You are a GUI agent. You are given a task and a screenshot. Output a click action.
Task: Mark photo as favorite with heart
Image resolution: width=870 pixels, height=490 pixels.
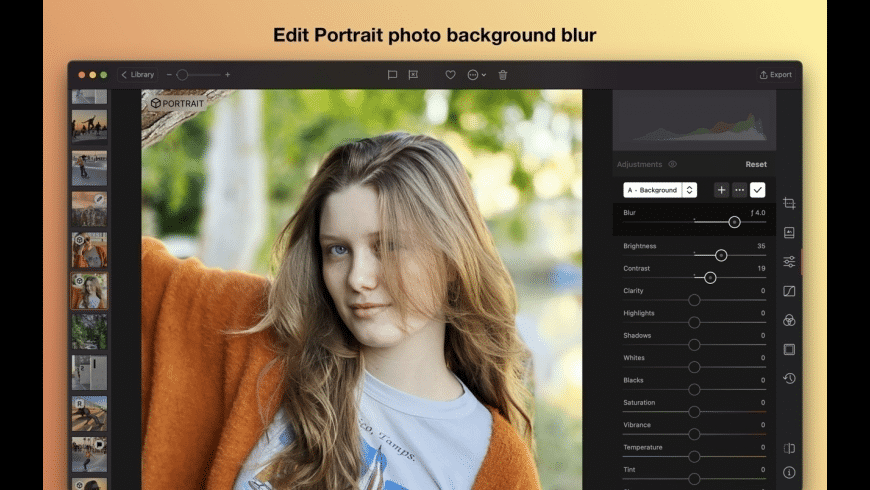click(x=451, y=74)
